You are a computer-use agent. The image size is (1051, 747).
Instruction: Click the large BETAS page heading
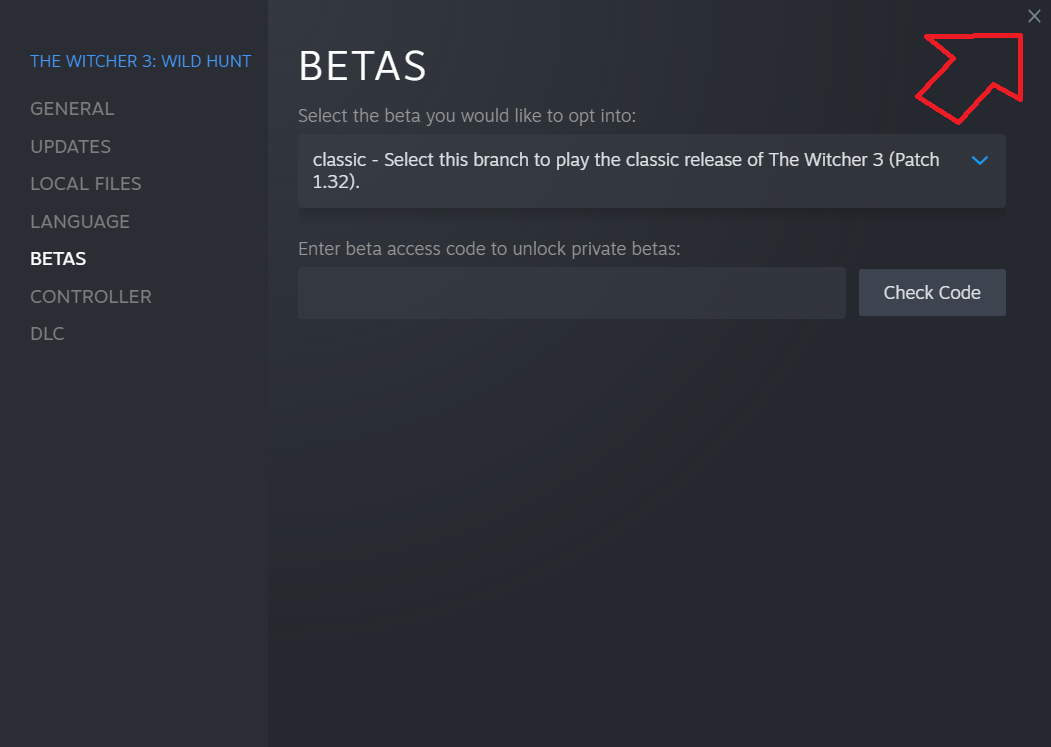pyautogui.click(x=362, y=67)
